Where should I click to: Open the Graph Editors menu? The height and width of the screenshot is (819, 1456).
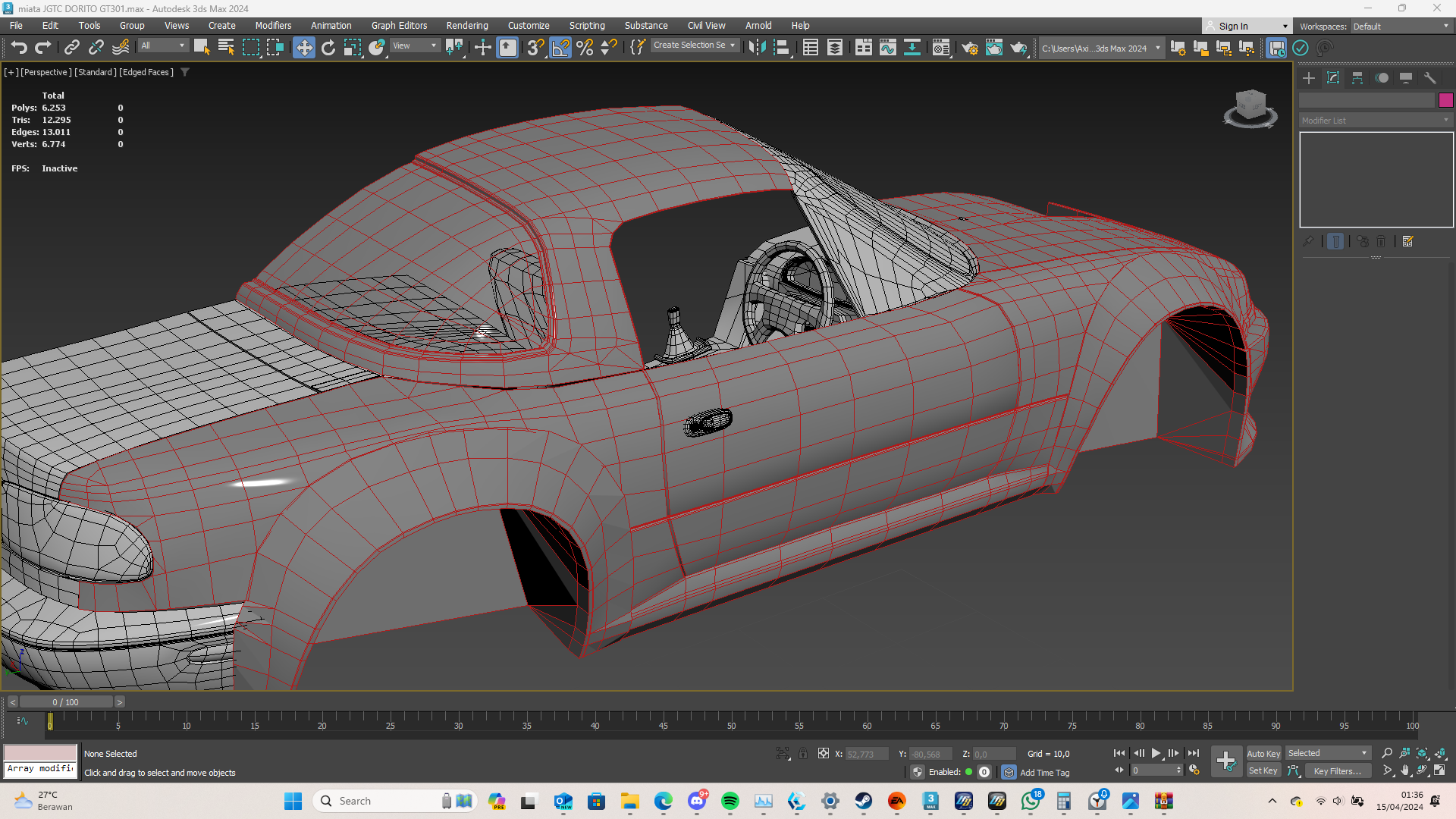click(399, 25)
